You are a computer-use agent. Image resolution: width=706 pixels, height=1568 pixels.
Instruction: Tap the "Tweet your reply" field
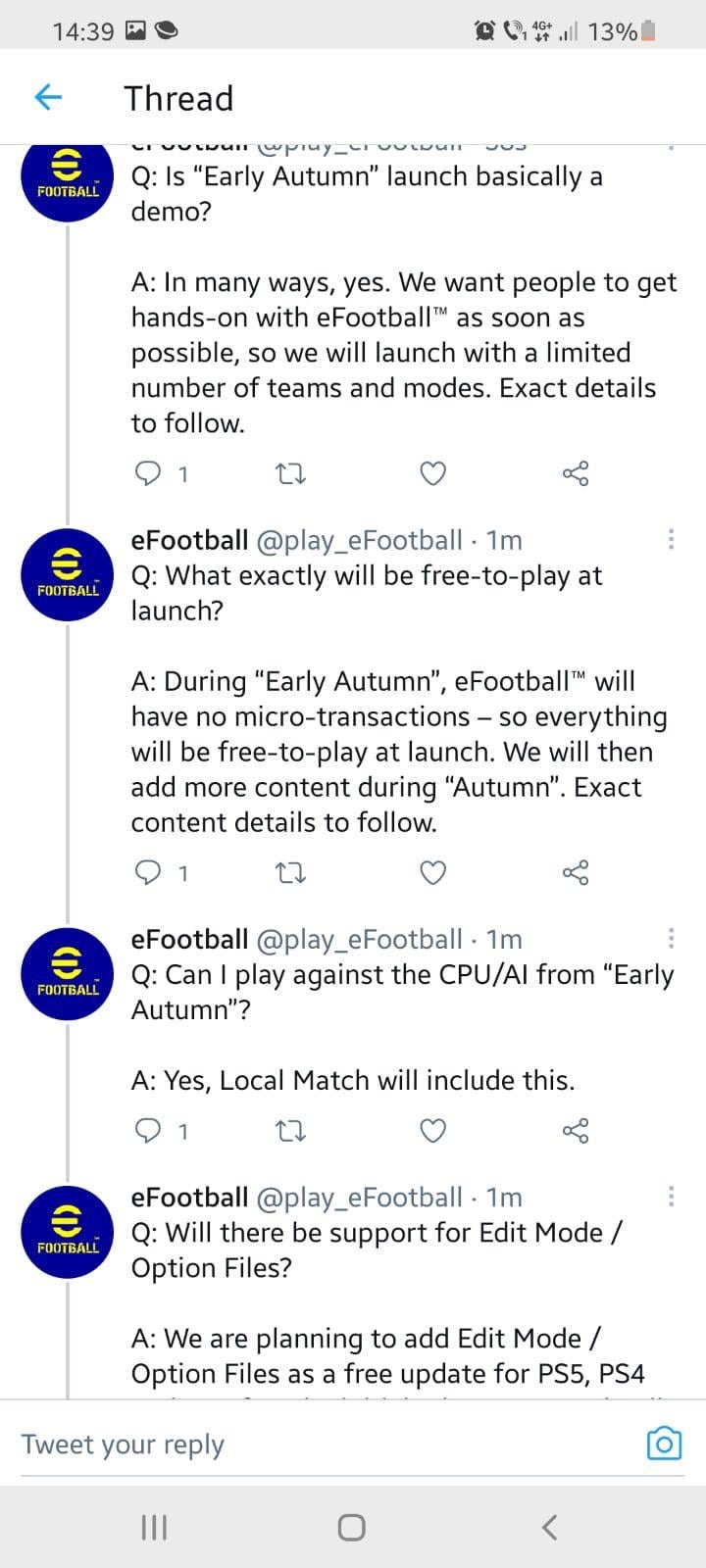tap(324, 1445)
